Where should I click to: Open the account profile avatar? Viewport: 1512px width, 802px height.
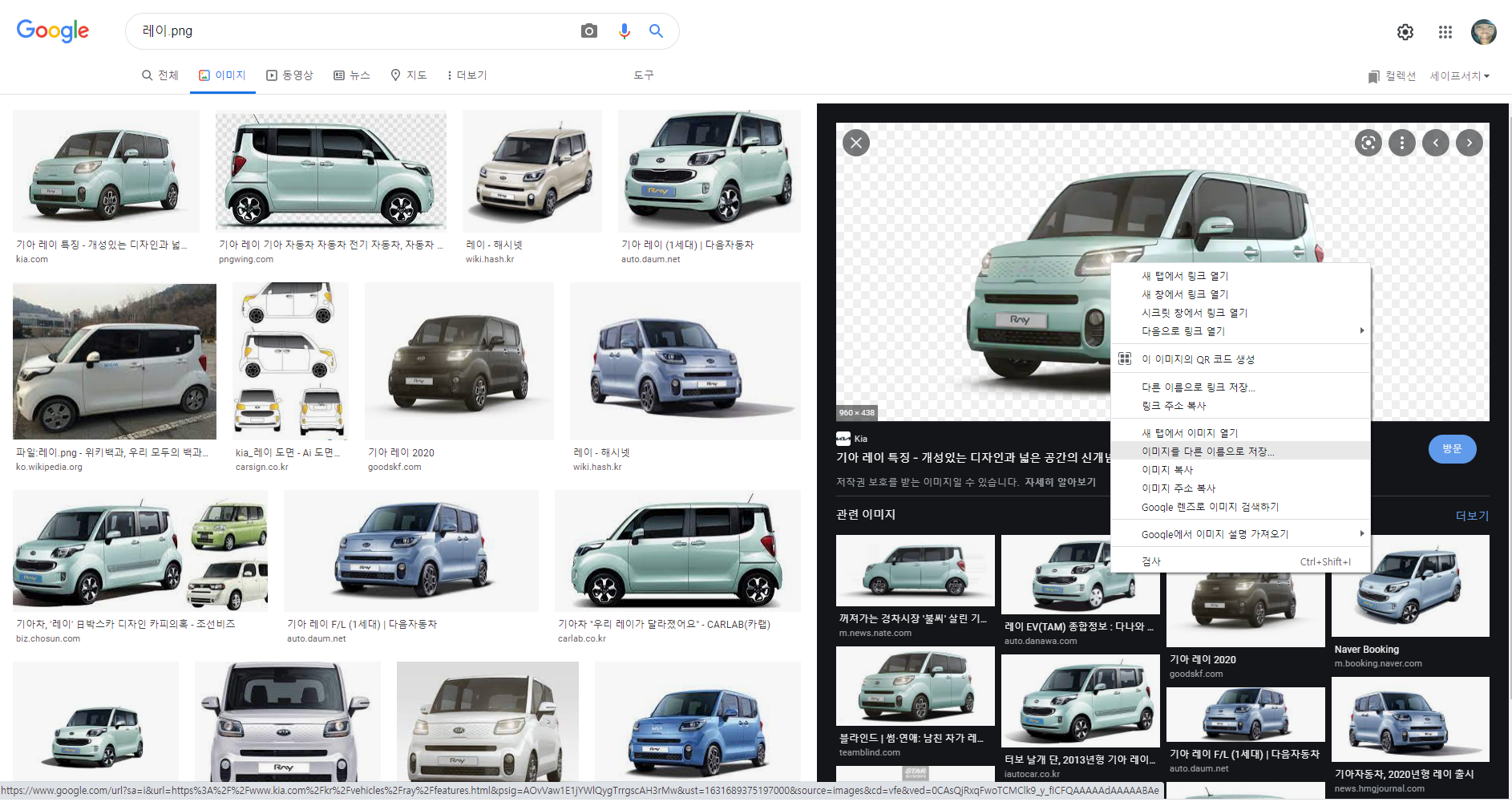click(1484, 32)
